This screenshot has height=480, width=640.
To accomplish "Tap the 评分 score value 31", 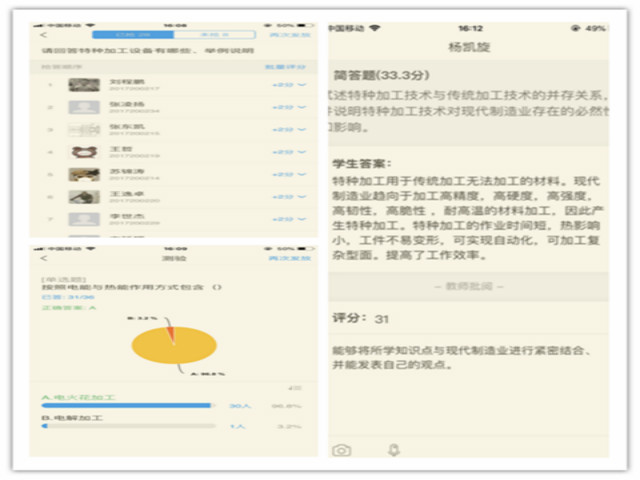I will tap(381, 319).
